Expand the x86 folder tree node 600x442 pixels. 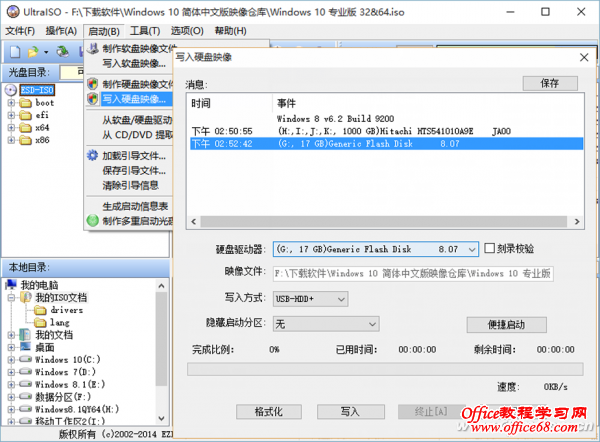11,140
